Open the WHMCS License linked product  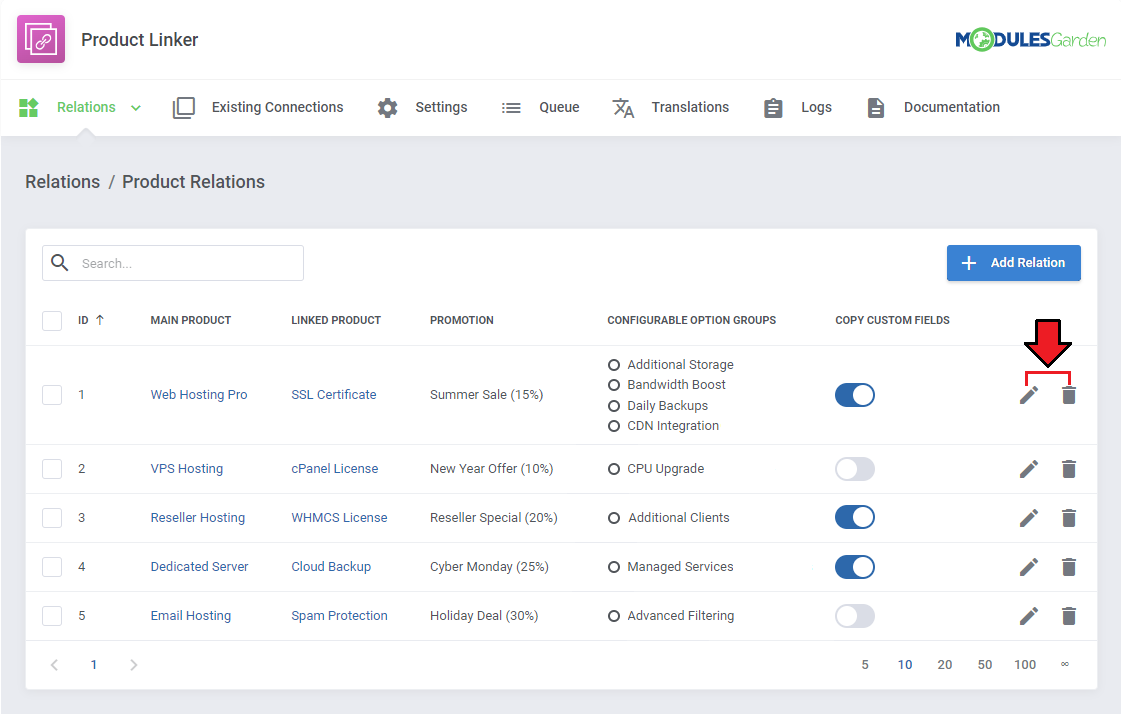tap(339, 517)
